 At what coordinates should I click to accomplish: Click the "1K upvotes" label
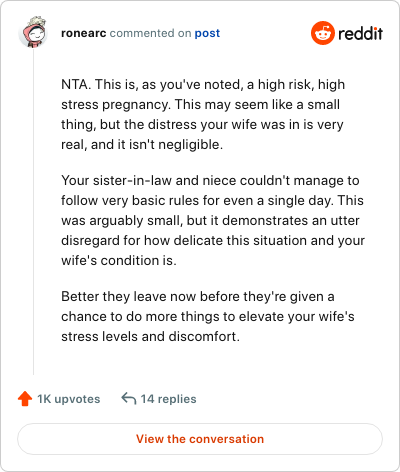coord(69,399)
